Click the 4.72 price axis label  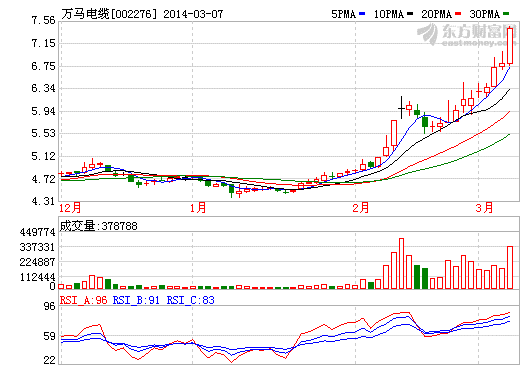(43, 179)
